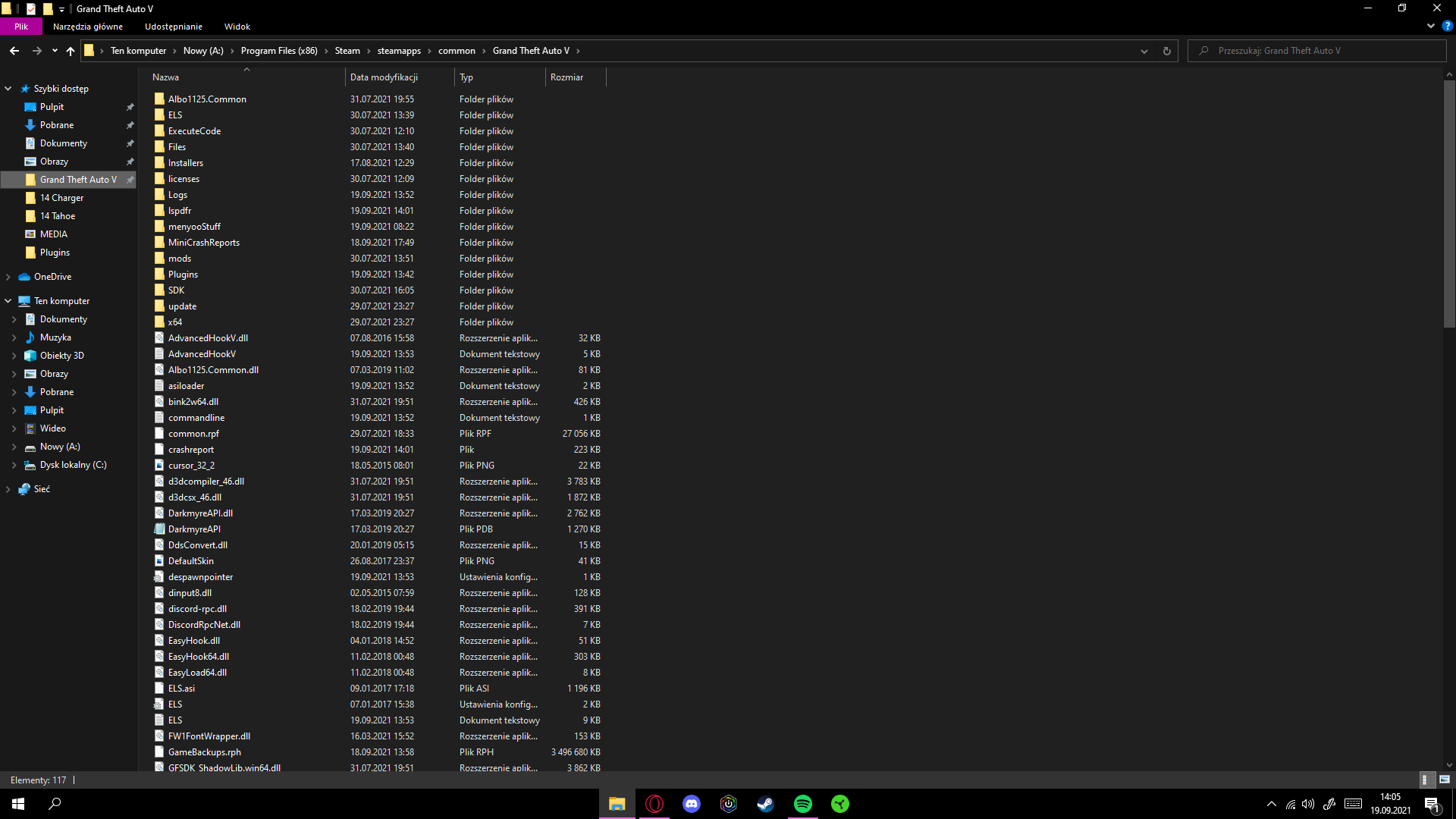Switch to details view layout
Image resolution: width=1456 pixels, height=819 pixels.
pyautogui.click(x=1425, y=780)
